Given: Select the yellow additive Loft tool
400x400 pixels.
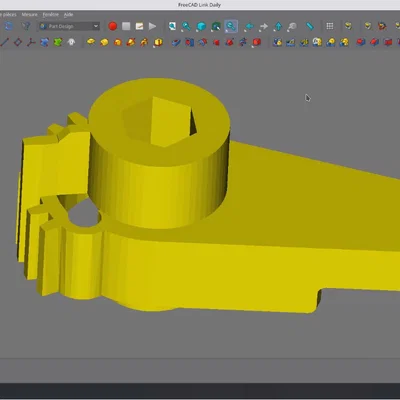Looking at the screenshot, I should coord(118,42).
